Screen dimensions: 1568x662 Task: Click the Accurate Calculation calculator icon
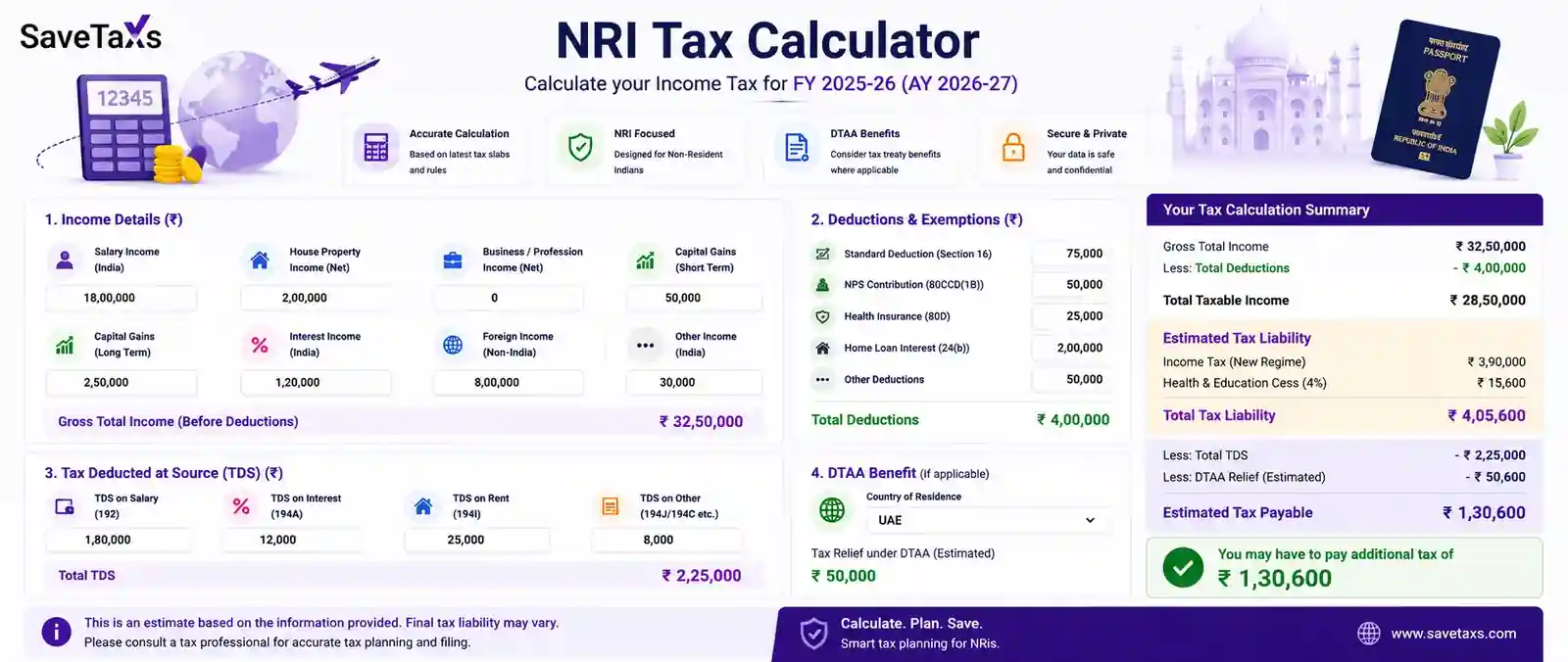pyautogui.click(x=376, y=148)
